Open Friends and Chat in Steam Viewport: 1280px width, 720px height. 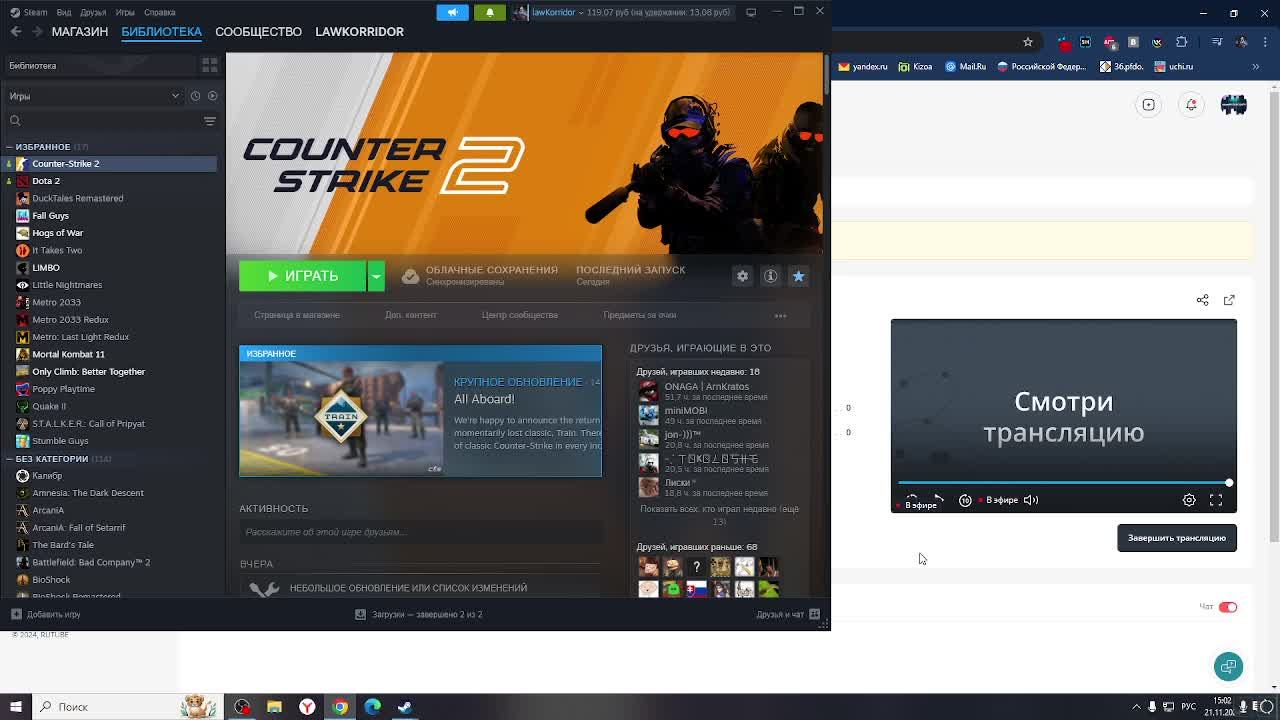[x=788, y=614]
